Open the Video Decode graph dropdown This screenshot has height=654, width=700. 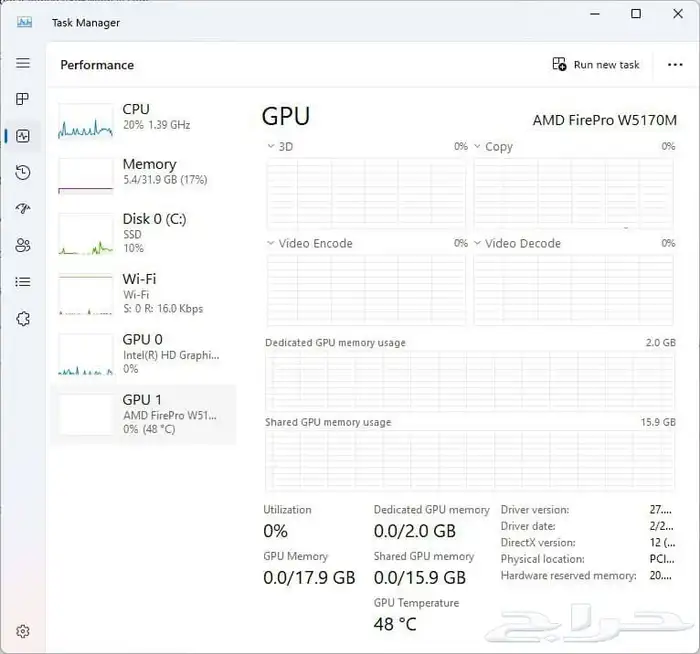point(477,243)
